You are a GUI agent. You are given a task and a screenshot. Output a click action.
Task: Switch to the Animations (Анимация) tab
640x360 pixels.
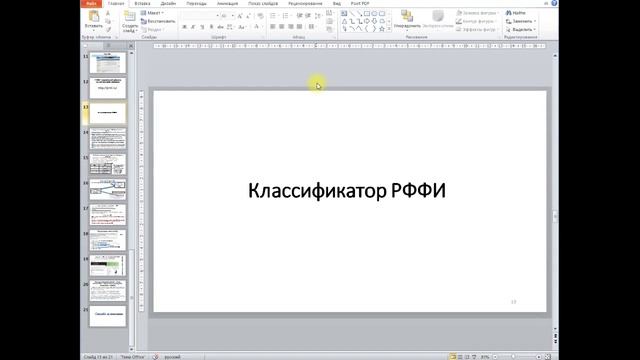tap(227, 3)
